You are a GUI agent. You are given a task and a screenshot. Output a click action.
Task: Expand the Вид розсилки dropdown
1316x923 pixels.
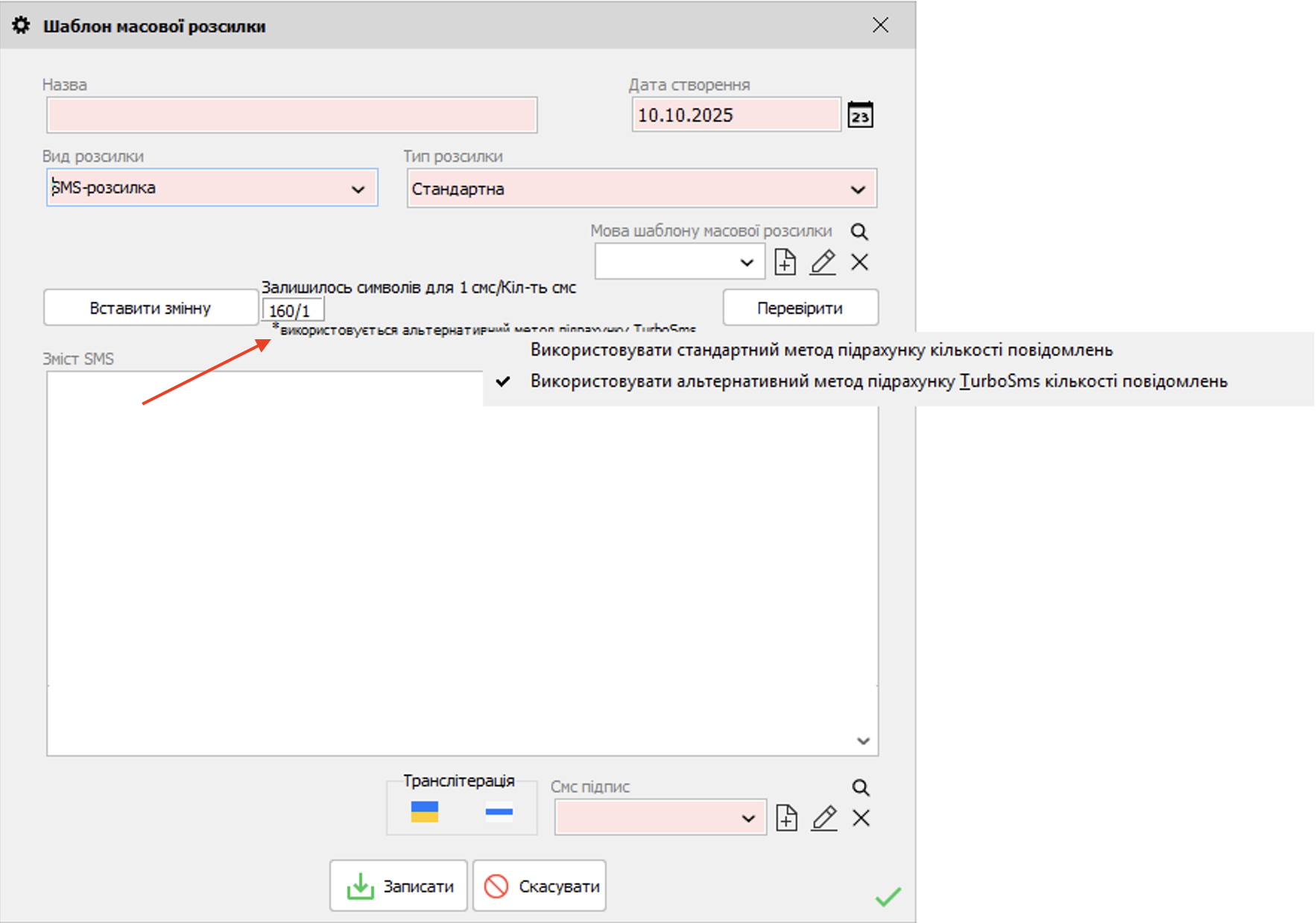coord(358,189)
